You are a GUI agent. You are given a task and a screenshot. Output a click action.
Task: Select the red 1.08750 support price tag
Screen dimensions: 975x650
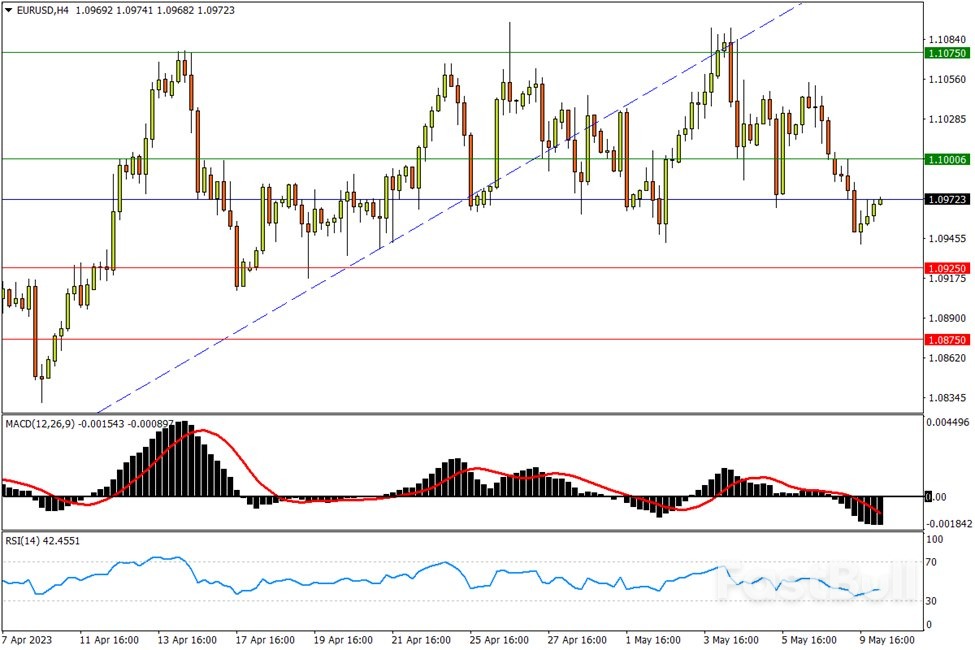pyautogui.click(x=946, y=340)
